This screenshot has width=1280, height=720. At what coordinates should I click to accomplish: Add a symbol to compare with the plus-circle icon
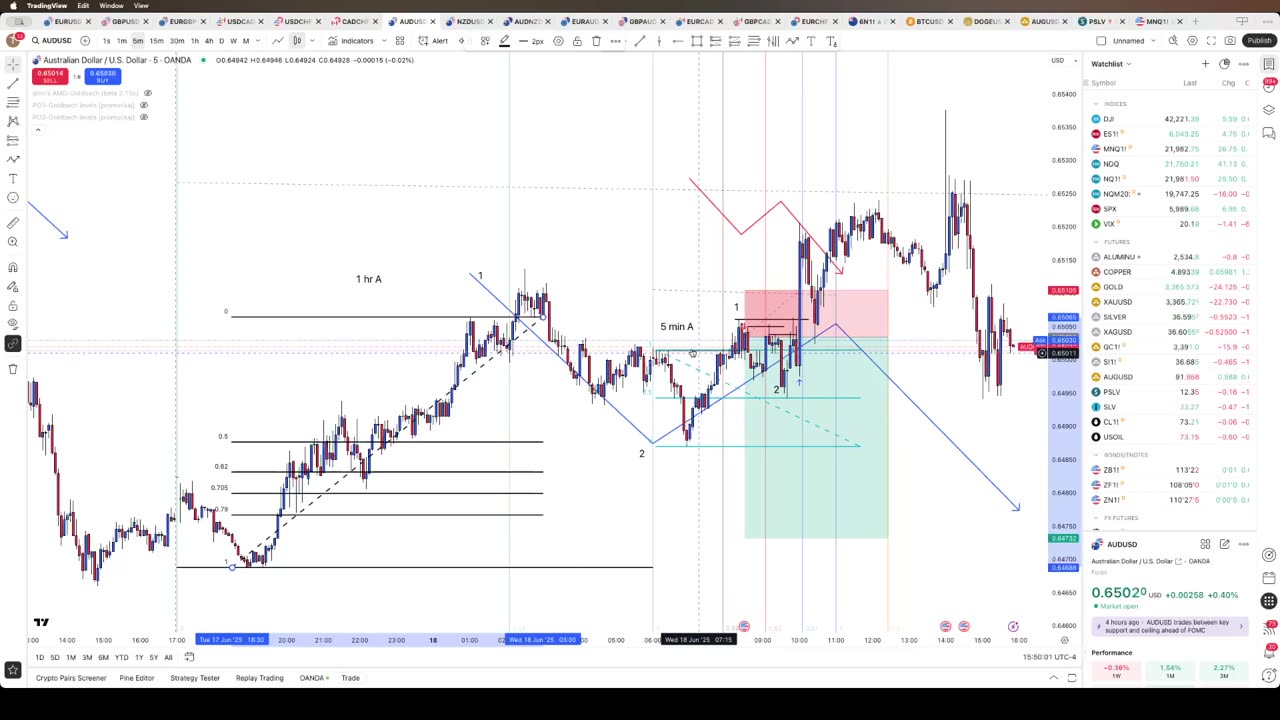pyautogui.click(x=85, y=41)
